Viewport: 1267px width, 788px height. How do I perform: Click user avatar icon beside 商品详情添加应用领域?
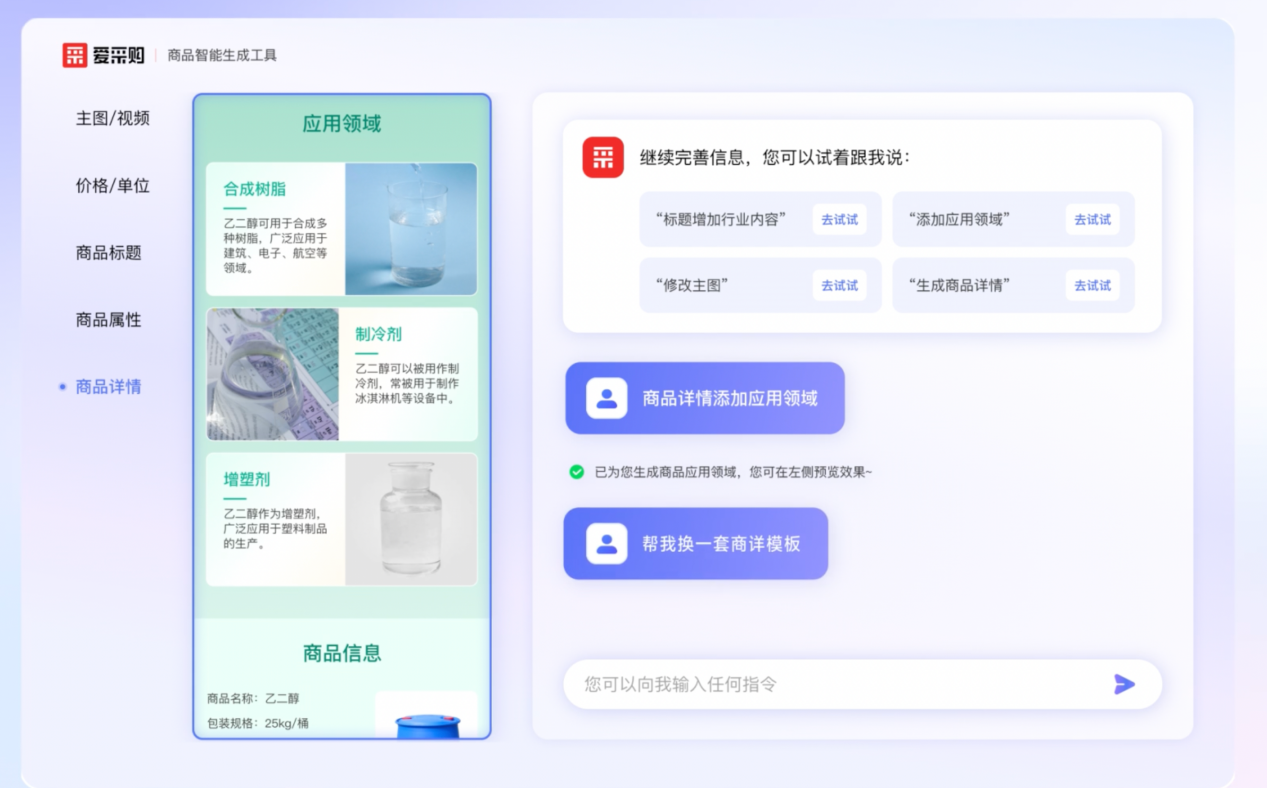tap(607, 398)
